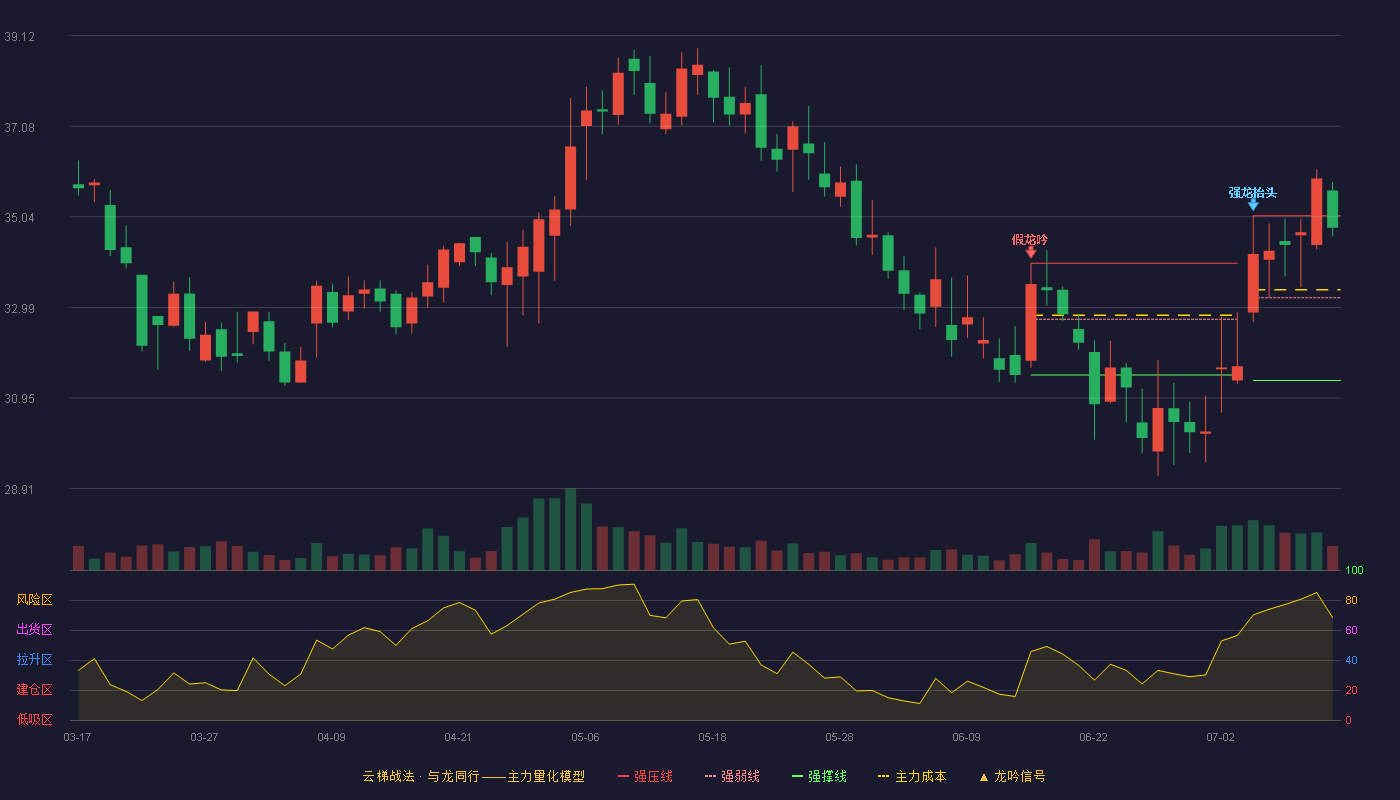Click the 建仓区 zone label
1400x800 pixels.
coord(34,690)
